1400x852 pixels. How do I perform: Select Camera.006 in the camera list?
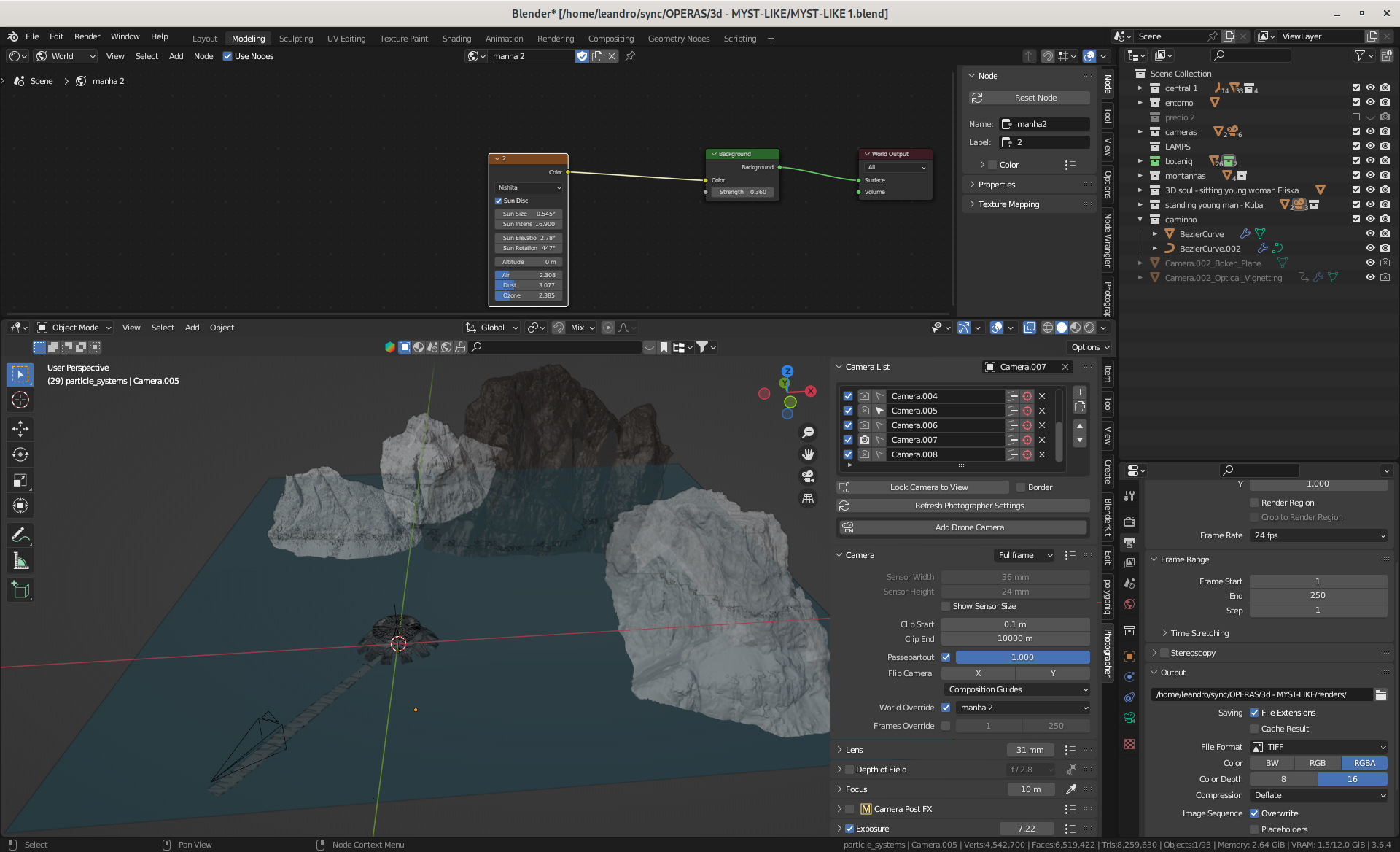pyautogui.click(x=914, y=425)
